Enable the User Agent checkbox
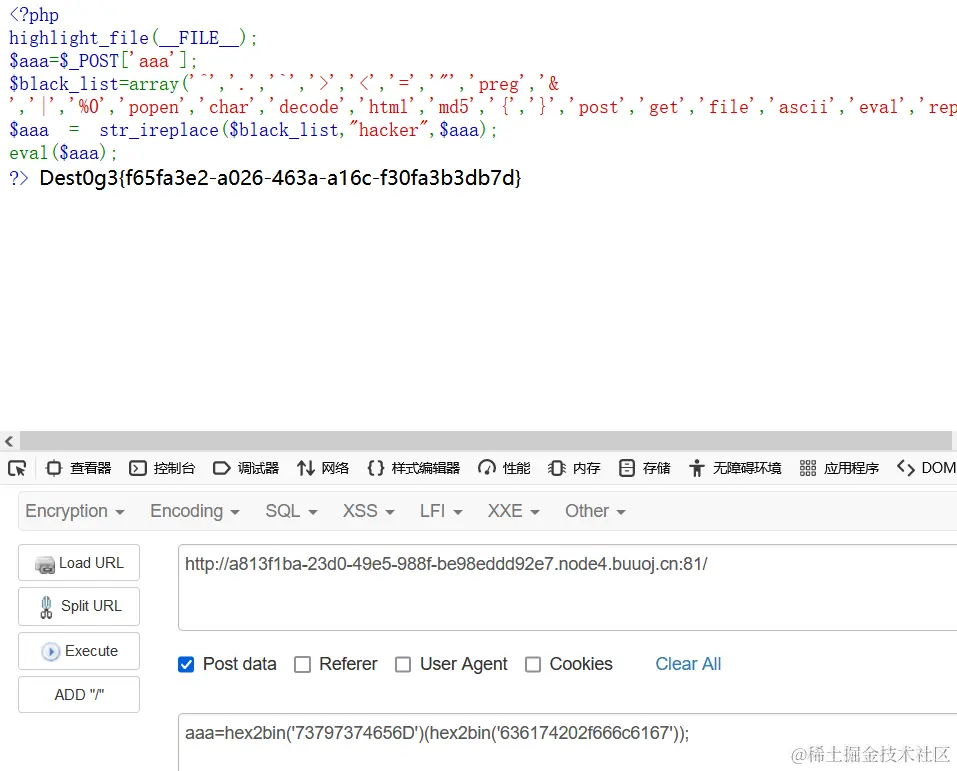The height and width of the screenshot is (771, 957). click(x=403, y=664)
